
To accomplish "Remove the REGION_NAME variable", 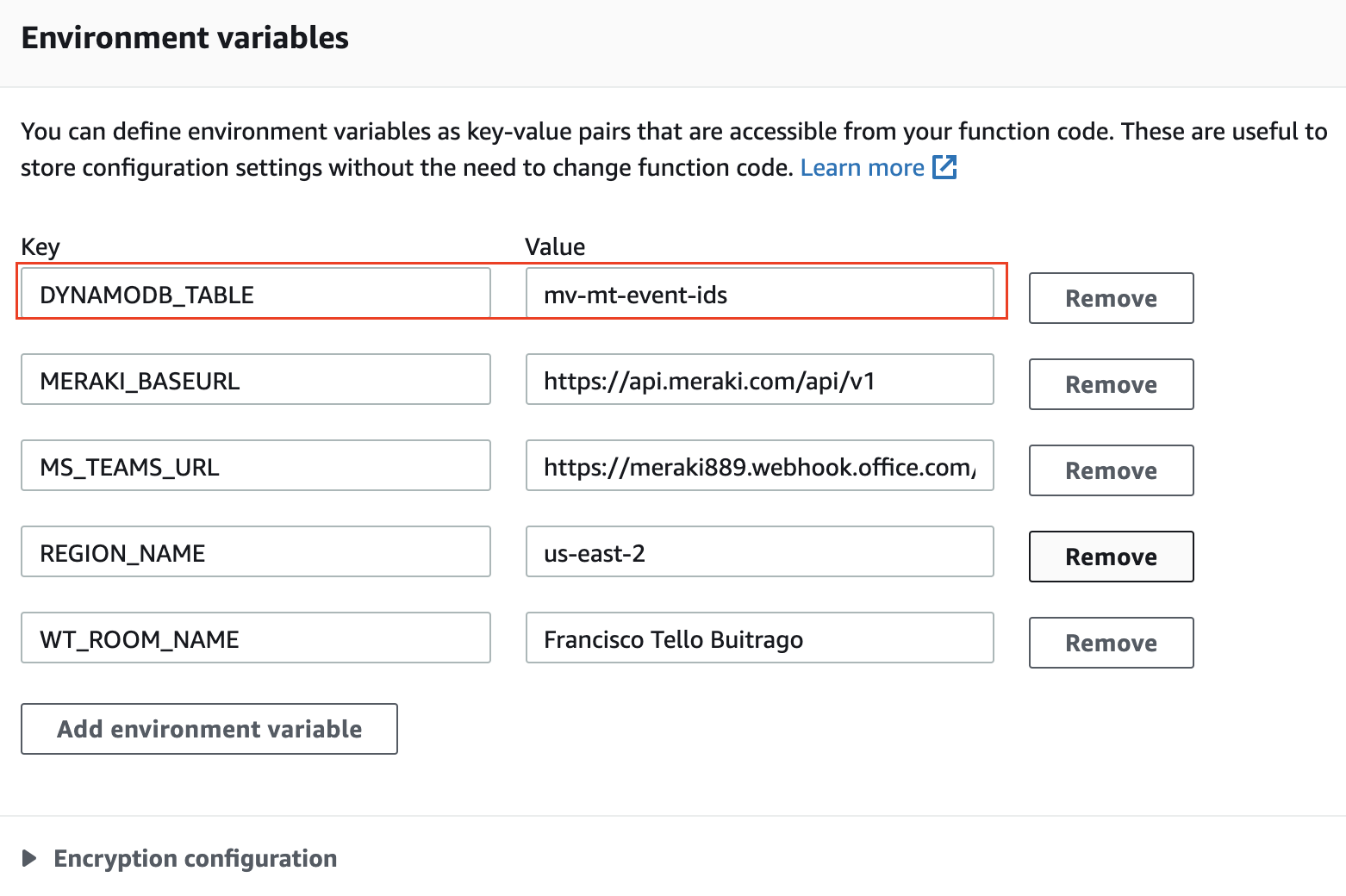I will tap(1111, 557).
